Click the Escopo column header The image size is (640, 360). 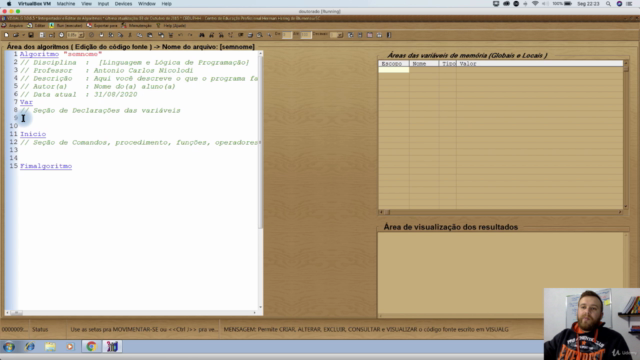393,64
